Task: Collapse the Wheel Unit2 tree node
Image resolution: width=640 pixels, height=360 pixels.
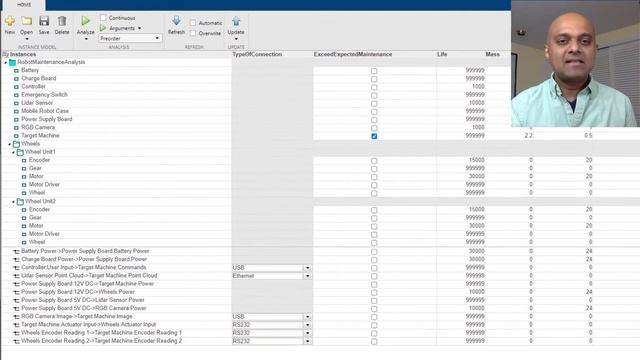Action: pyautogui.click(x=13, y=202)
